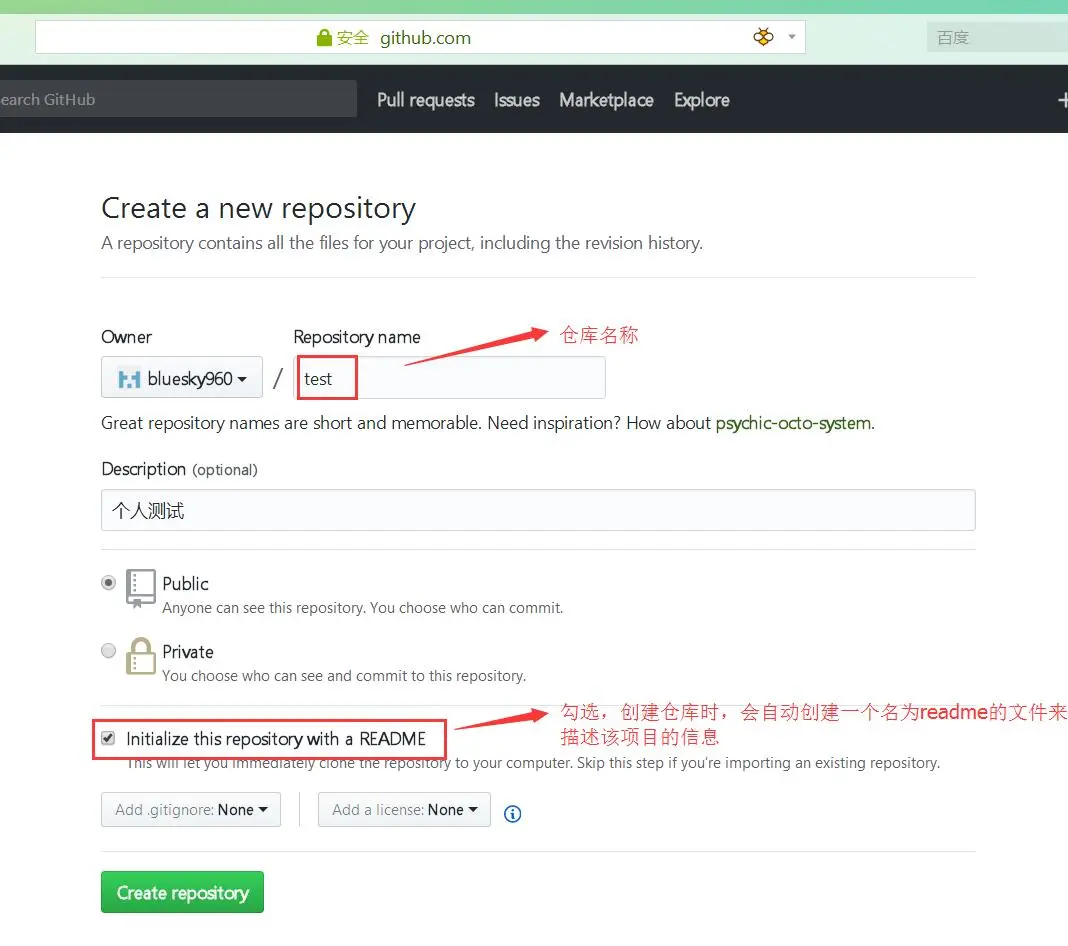
Task: Click the Private lock icon
Action: pyautogui.click(x=140, y=656)
